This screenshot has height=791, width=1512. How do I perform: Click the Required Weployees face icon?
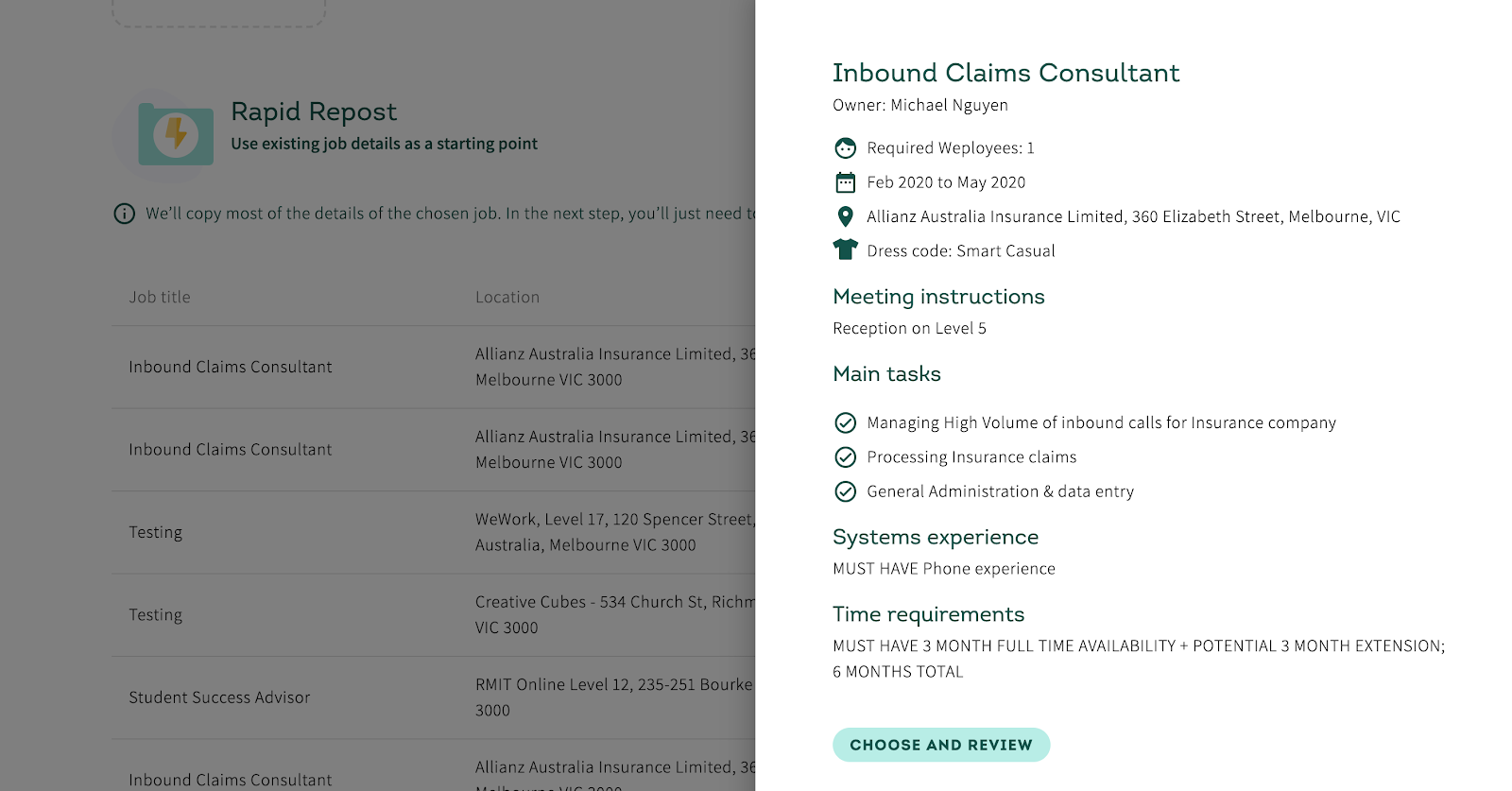coord(845,148)
